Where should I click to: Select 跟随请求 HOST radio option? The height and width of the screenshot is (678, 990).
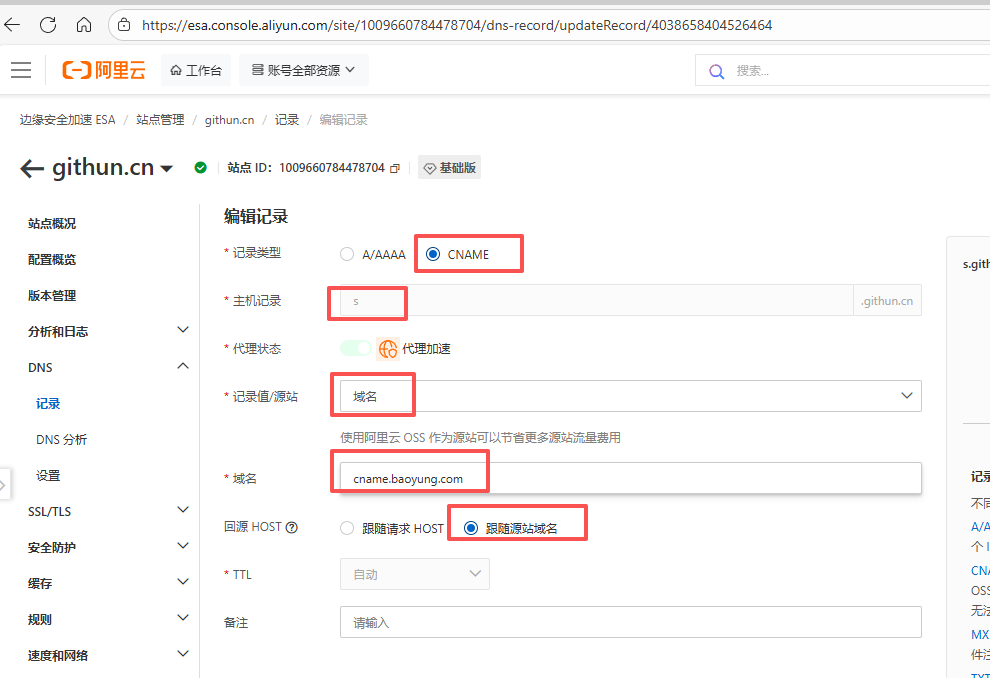point(348,528)
